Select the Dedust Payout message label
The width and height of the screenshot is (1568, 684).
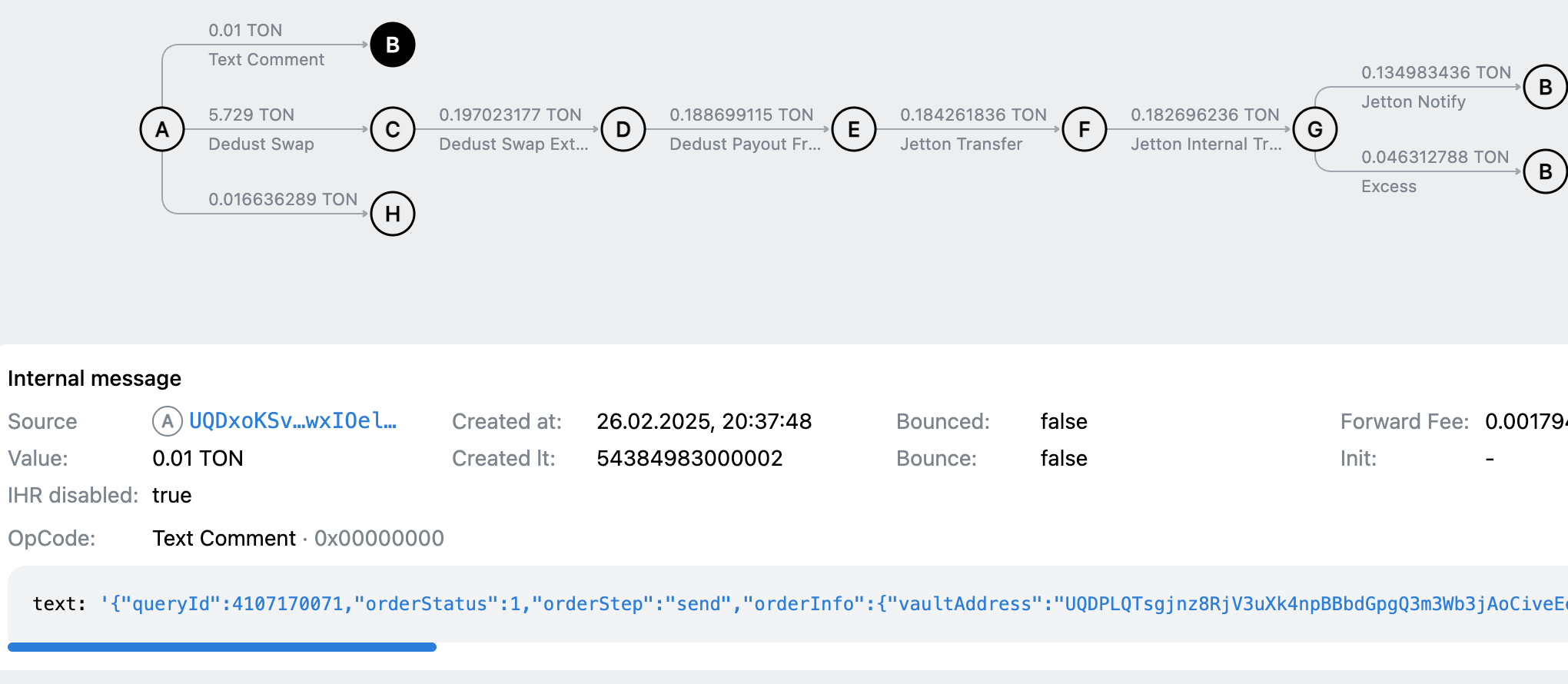coord(744,144)
